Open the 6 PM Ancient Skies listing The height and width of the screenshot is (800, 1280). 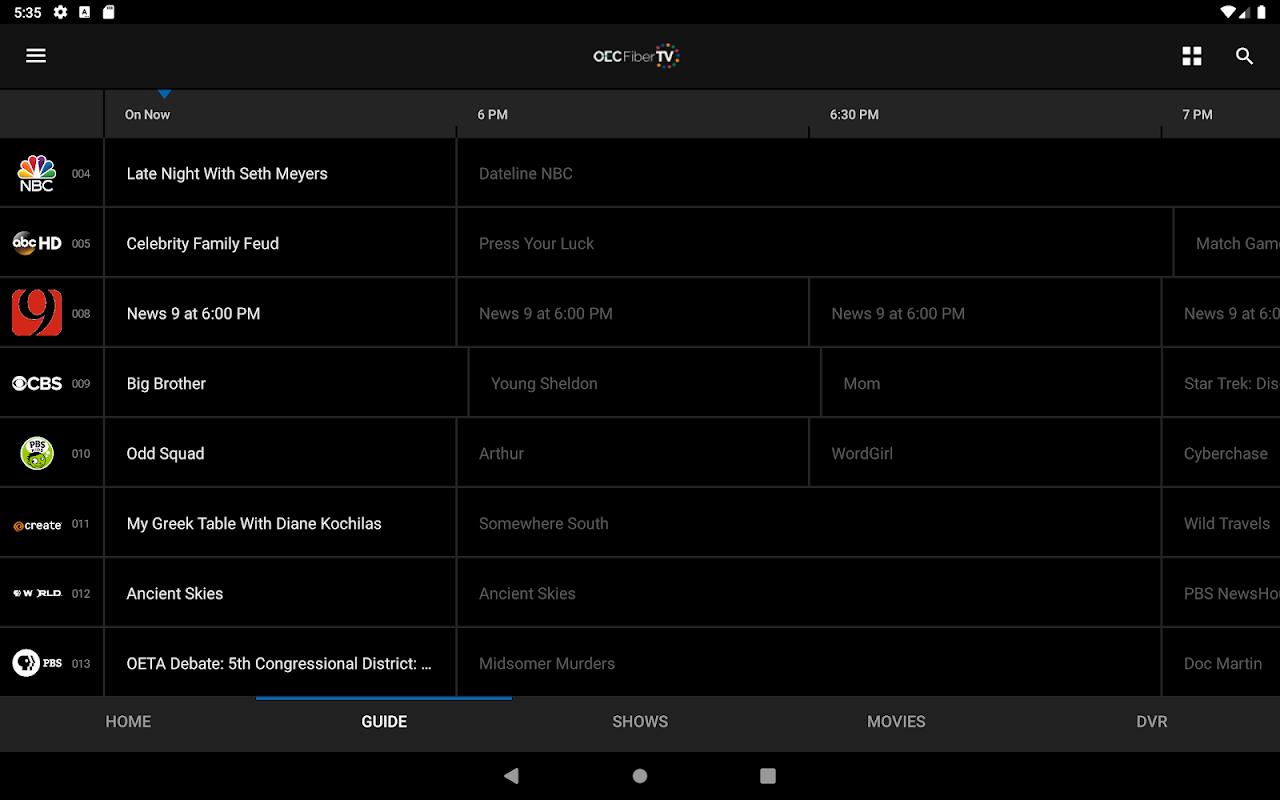(x=809, y=593)
